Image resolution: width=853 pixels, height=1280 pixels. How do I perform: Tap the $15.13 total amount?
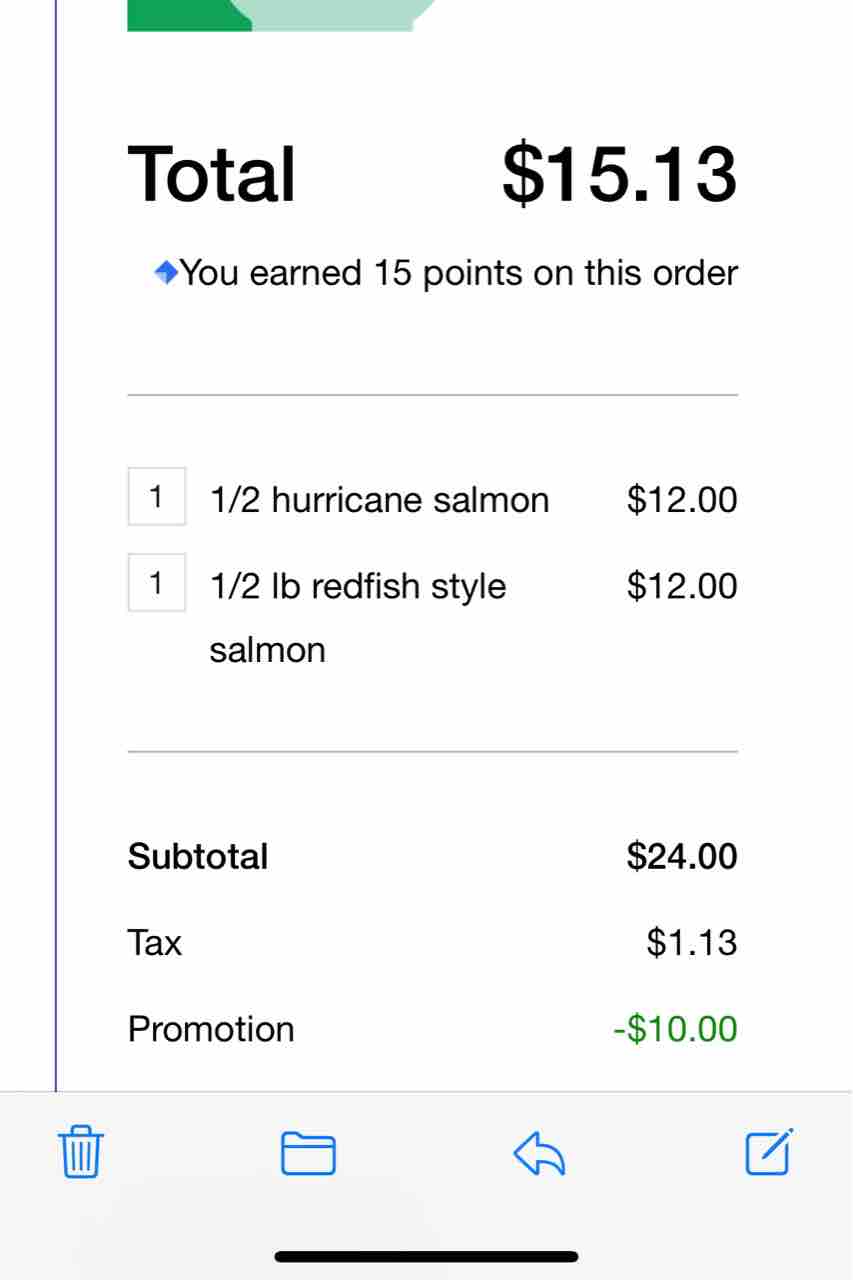pos(620,174)
